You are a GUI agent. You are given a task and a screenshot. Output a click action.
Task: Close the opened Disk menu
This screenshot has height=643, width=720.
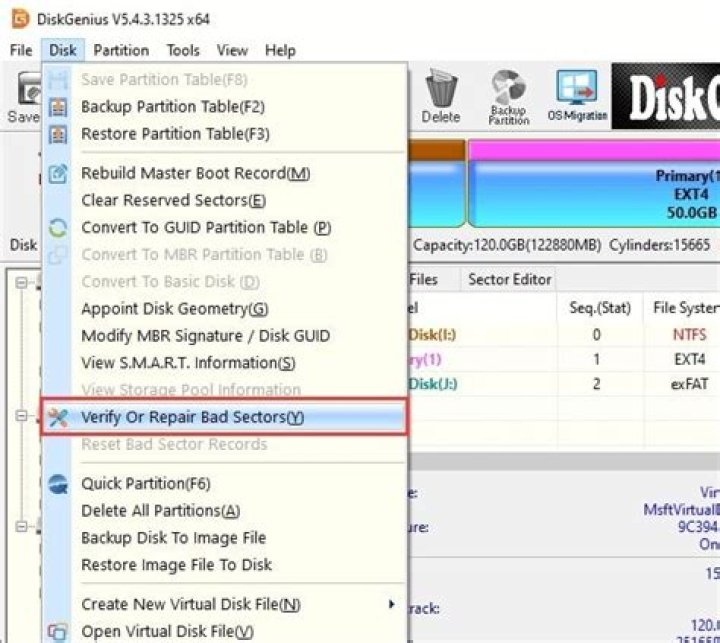pos(63,50)
